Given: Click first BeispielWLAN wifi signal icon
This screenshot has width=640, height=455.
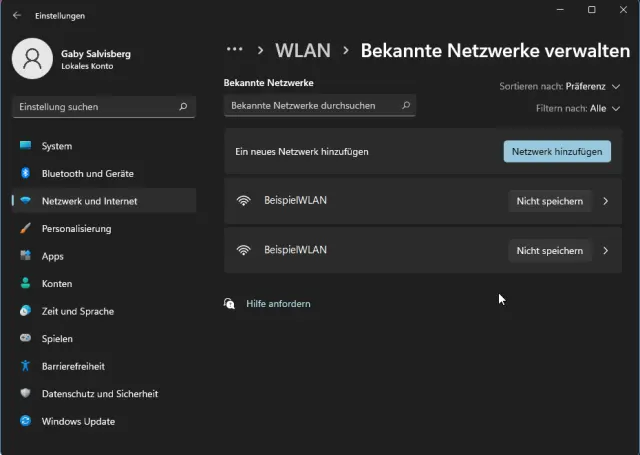Looking at the screenshot, I should 244,200.
